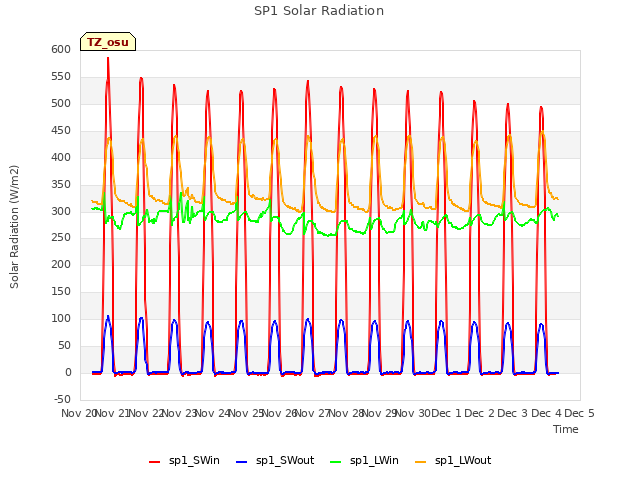Click the Dec 5 x-axis label
This screenshot has width=640, height=480.
(x=579, y=413)
